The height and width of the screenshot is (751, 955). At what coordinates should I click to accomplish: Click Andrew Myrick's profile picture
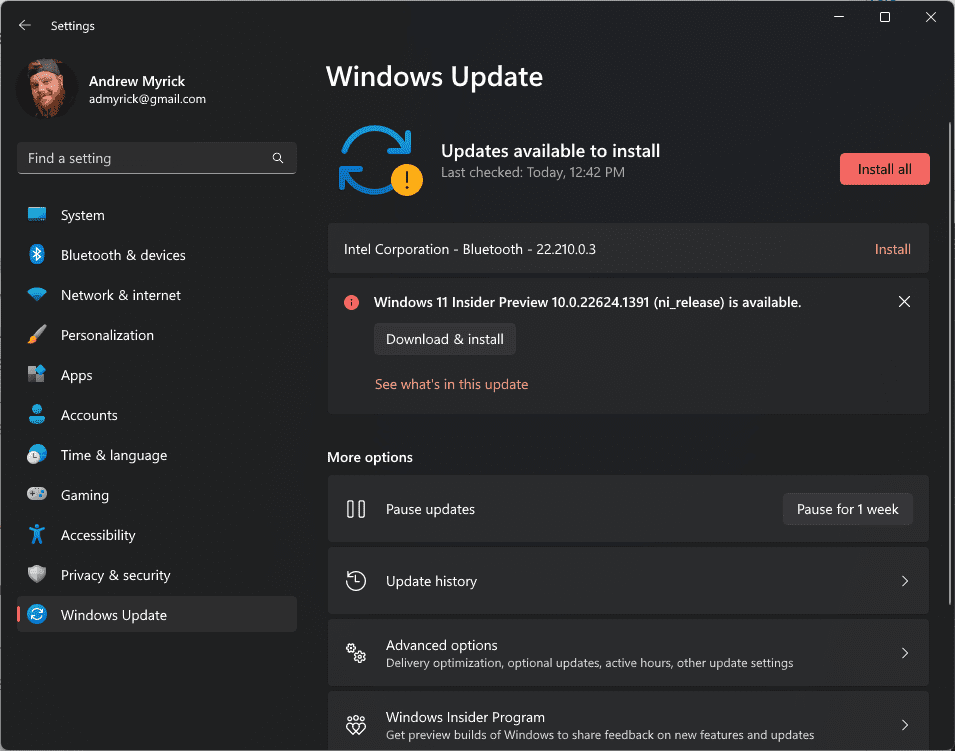pyautogui.click(x=47, y=89)
